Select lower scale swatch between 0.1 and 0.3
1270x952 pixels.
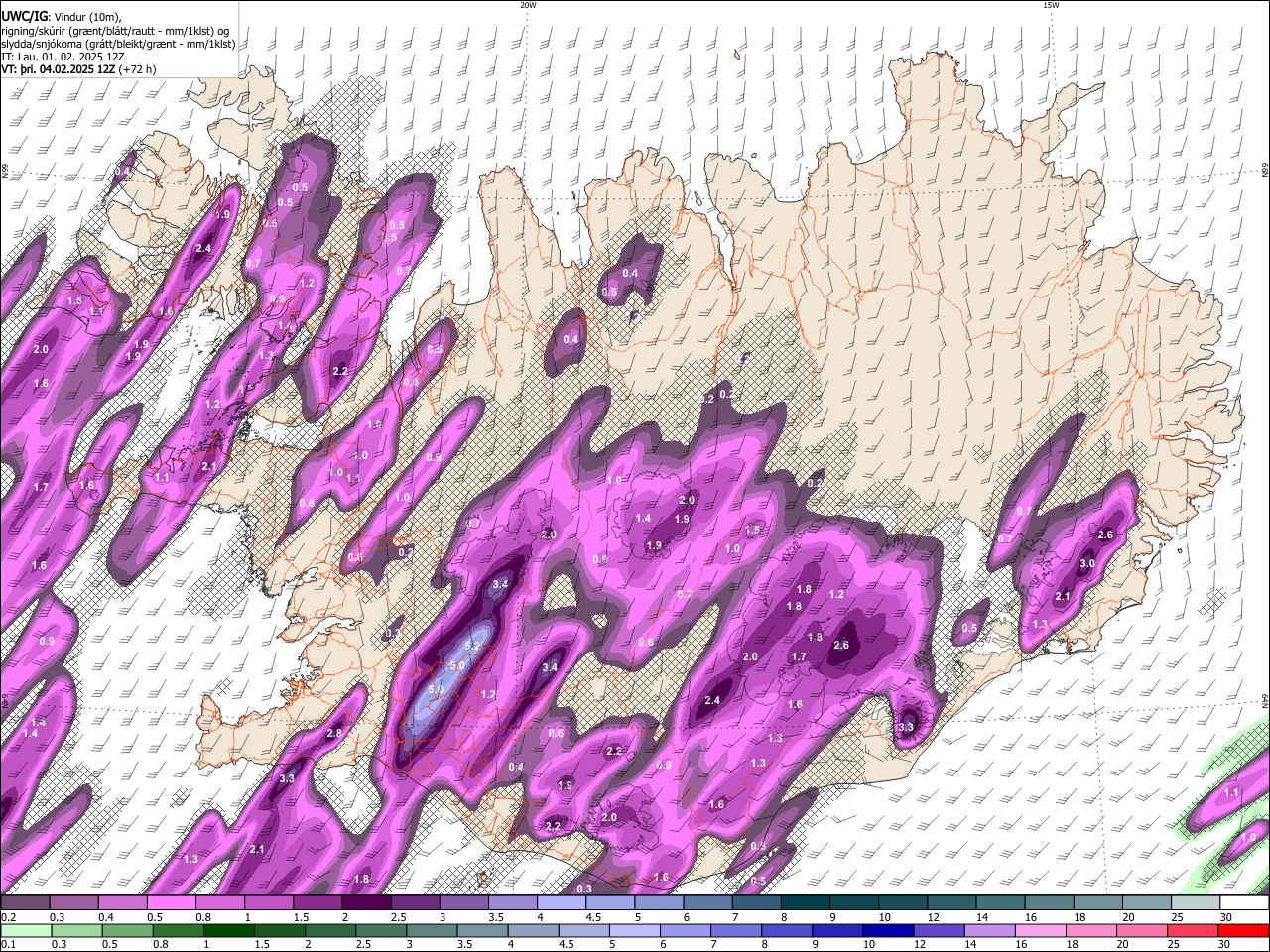[26, 930]
